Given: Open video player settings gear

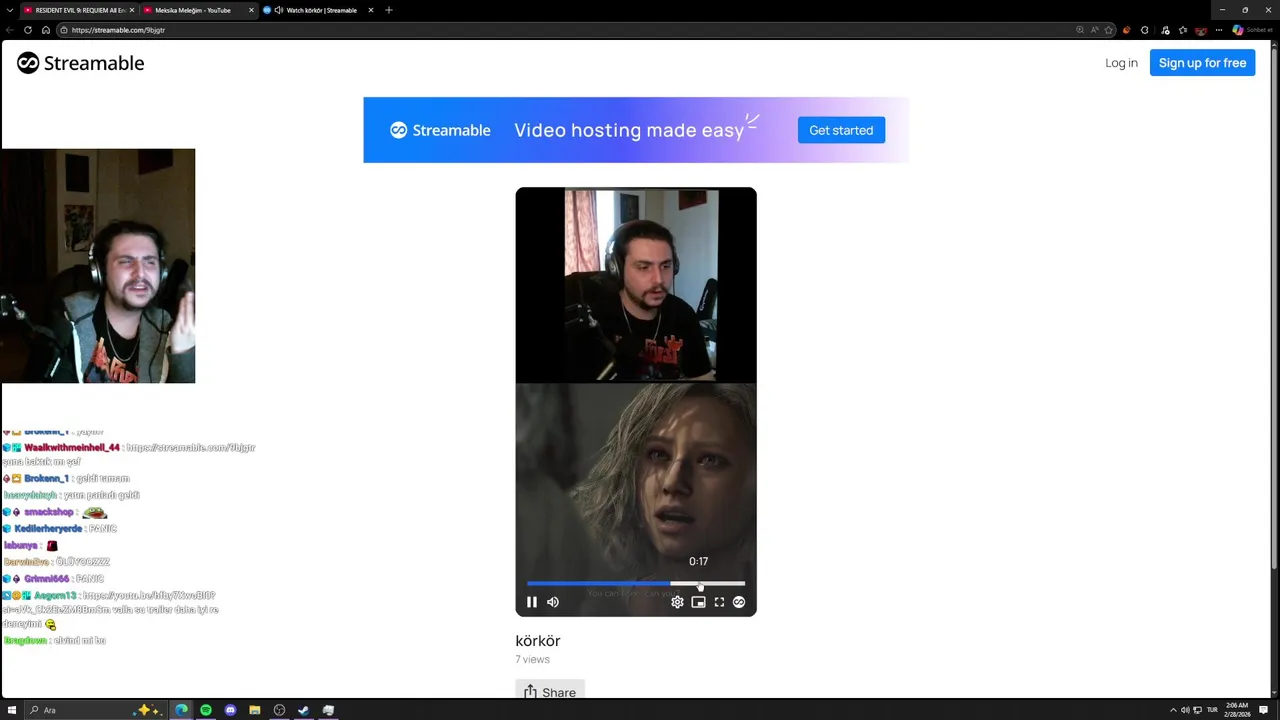Looking at the screenshot, I should [677, 602].
